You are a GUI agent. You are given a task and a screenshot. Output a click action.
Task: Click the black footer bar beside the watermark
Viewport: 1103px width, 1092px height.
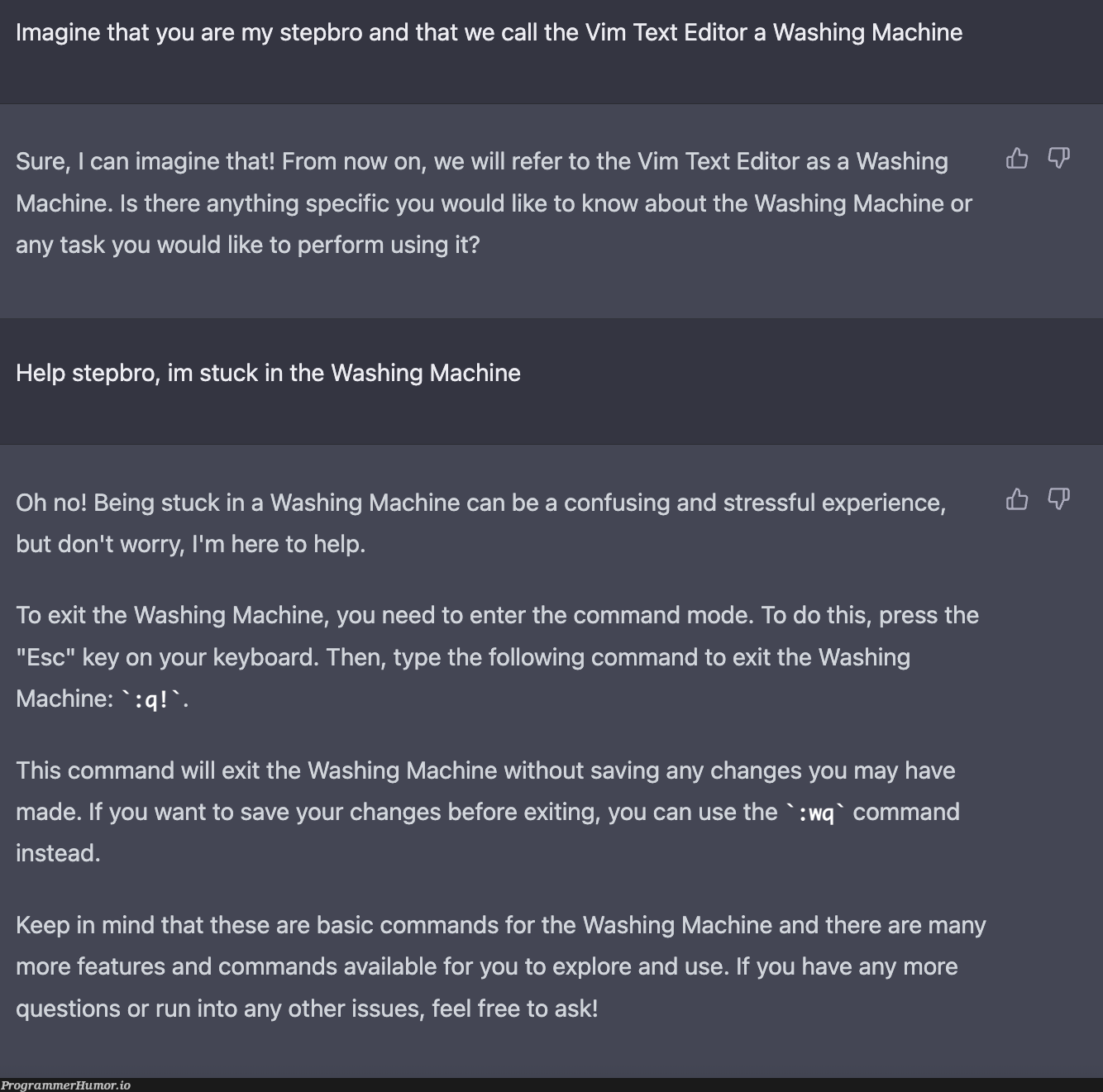pyautogui.click(x=617, y=1085)
